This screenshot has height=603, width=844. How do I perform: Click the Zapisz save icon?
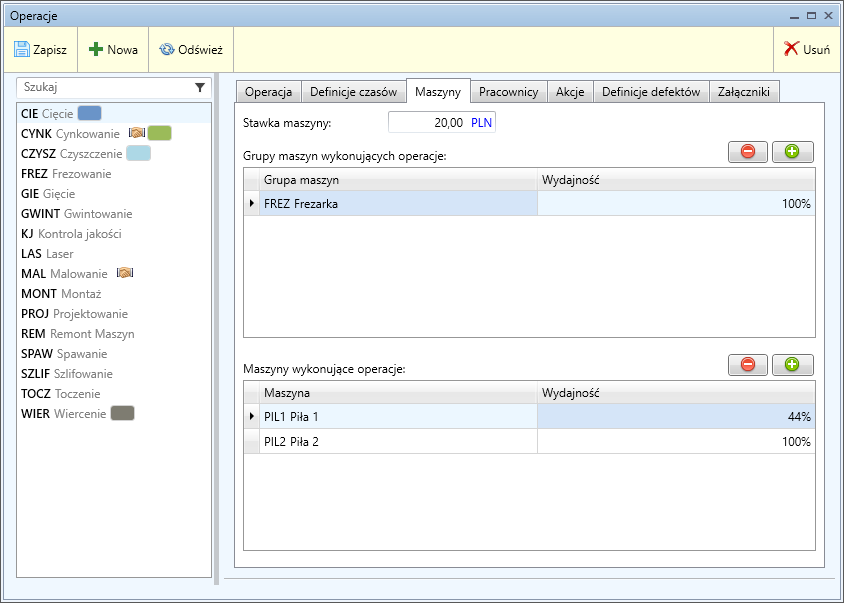22,49
